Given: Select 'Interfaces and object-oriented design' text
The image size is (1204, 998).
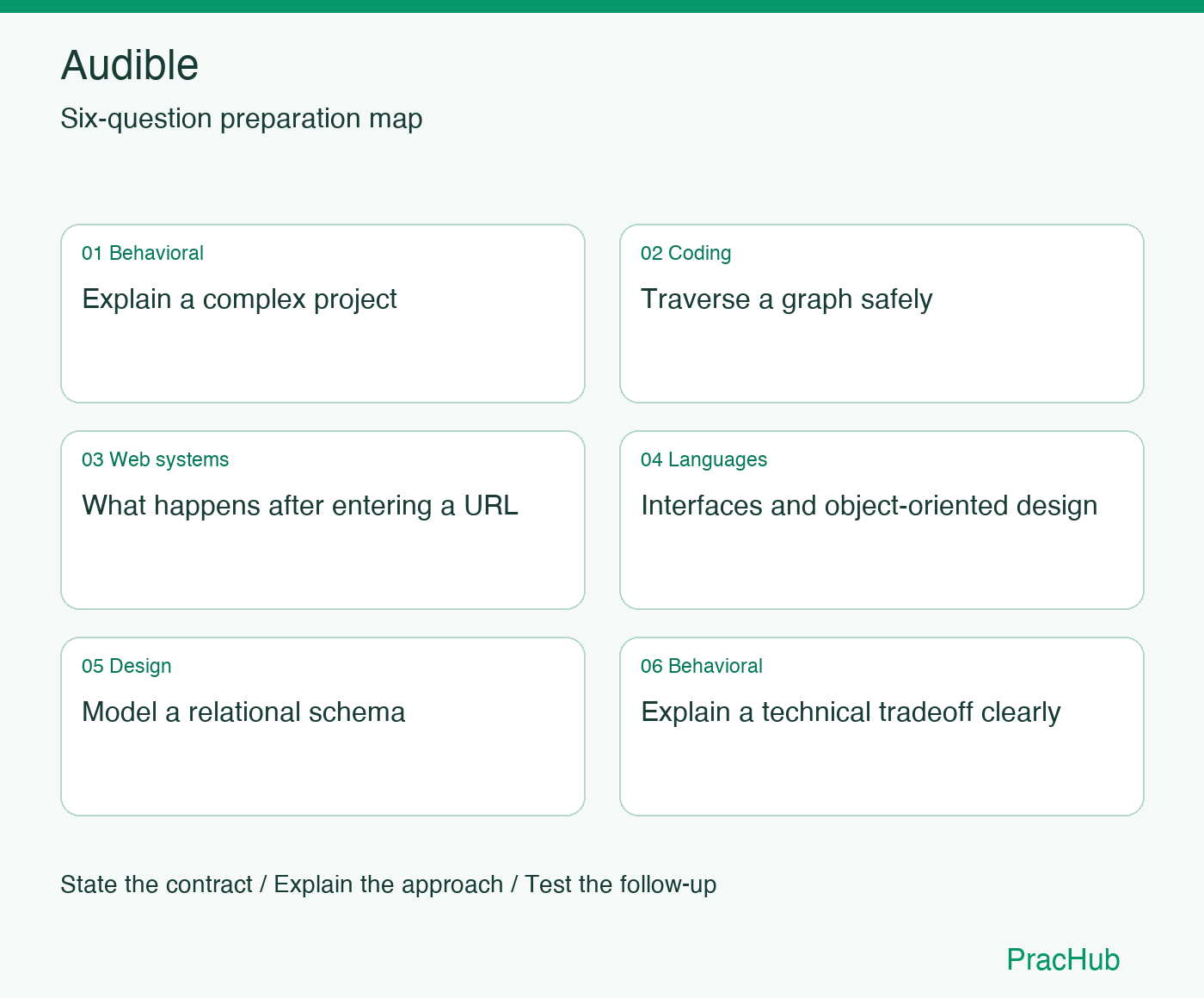Looking at the screenshot, I should tap(869, 506).
